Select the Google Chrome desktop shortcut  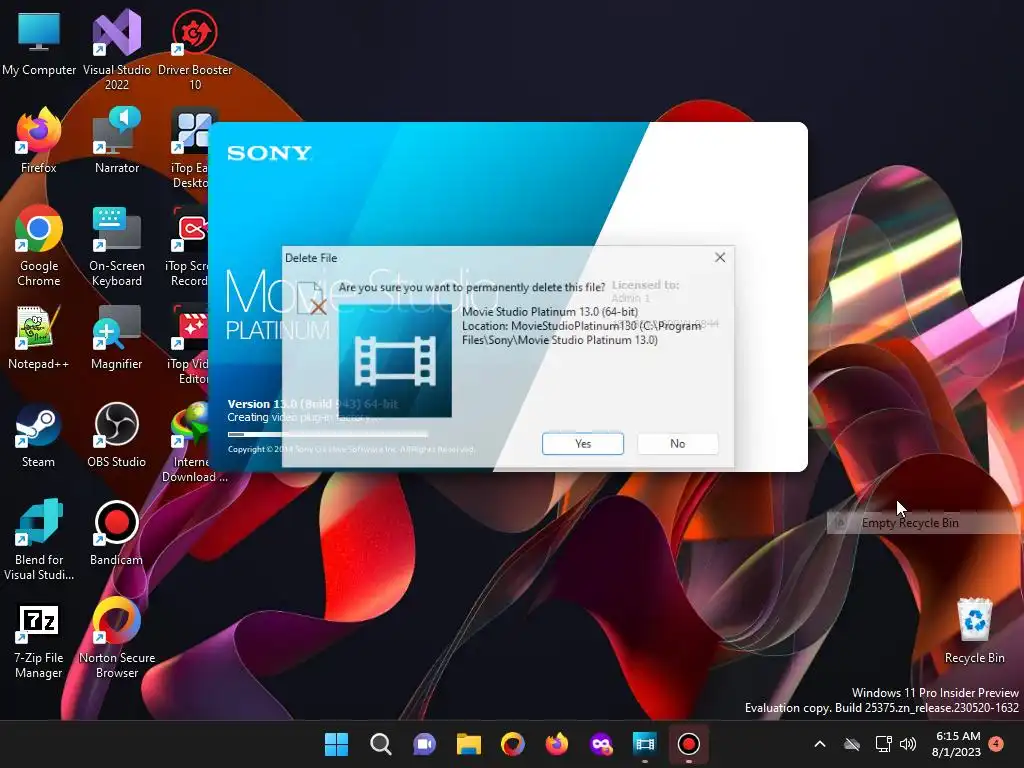tap(39, 246)
